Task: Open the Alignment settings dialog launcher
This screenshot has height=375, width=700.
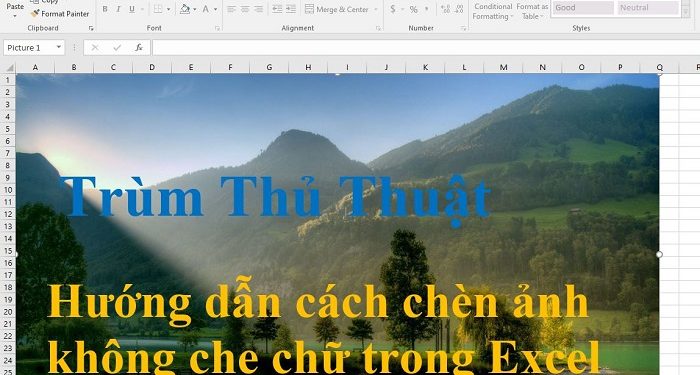Action: click(x=378, y=28)
